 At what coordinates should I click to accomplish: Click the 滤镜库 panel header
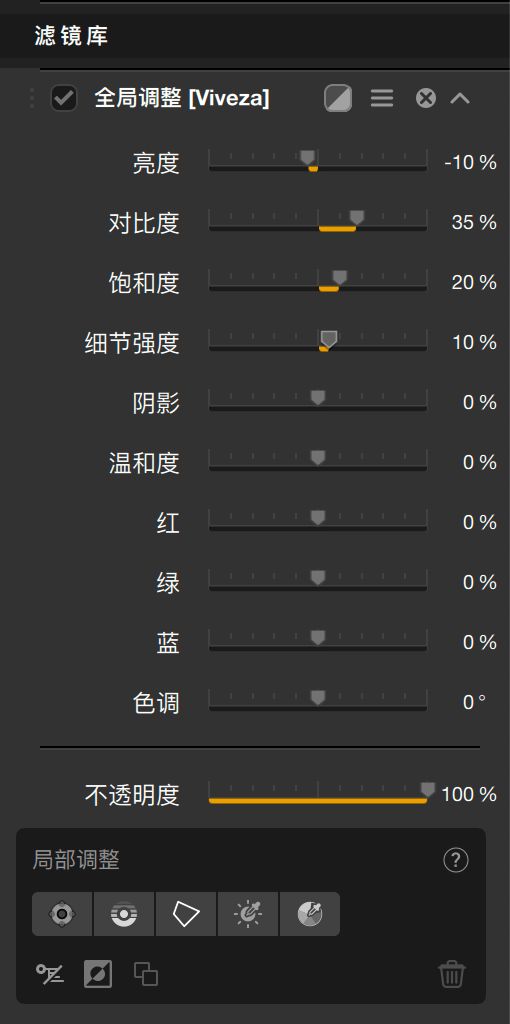pyautogui.click(x=255, y=37)
